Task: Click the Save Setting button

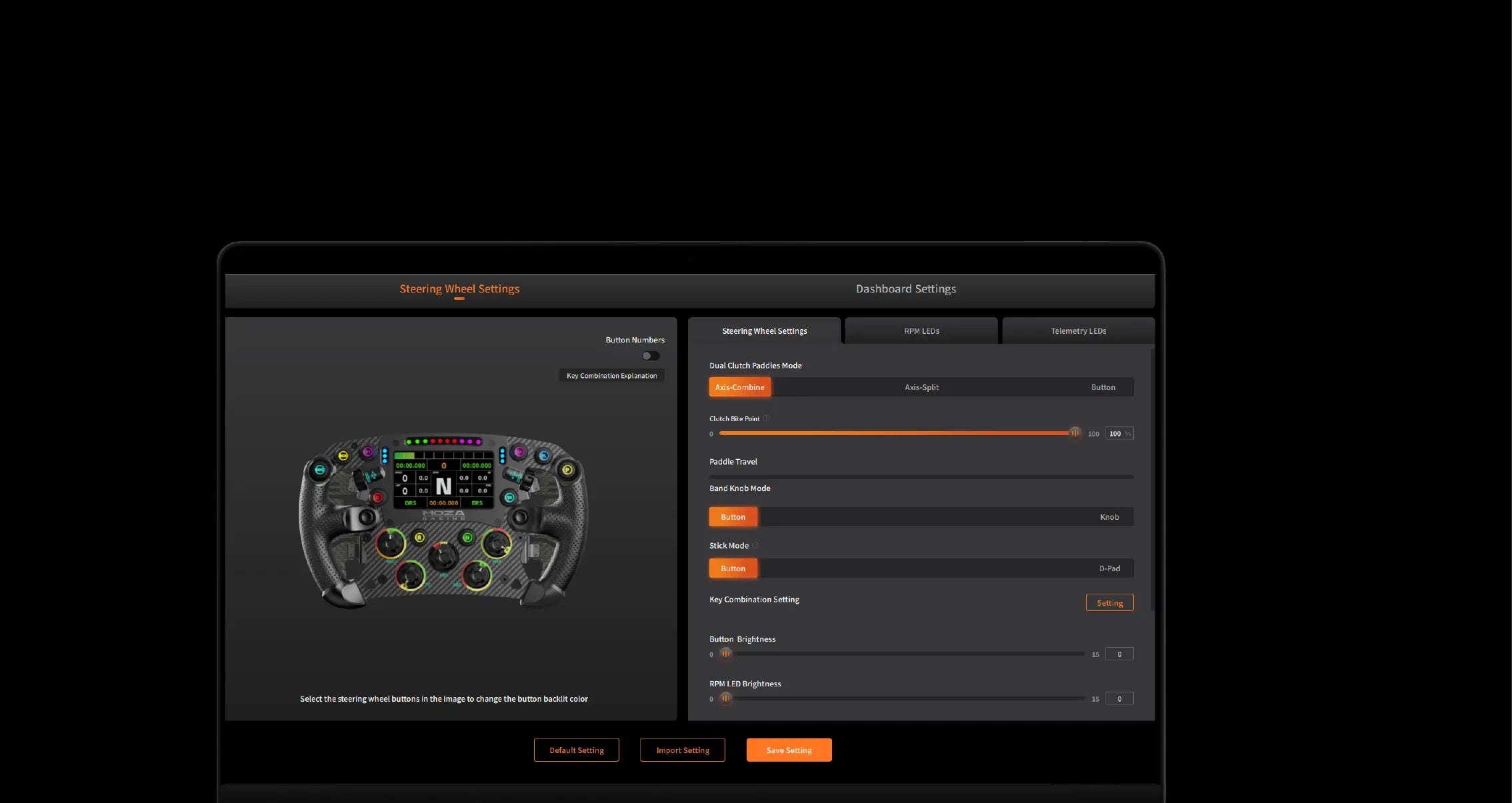Action: pyautogui.click(x=789, y=750)
